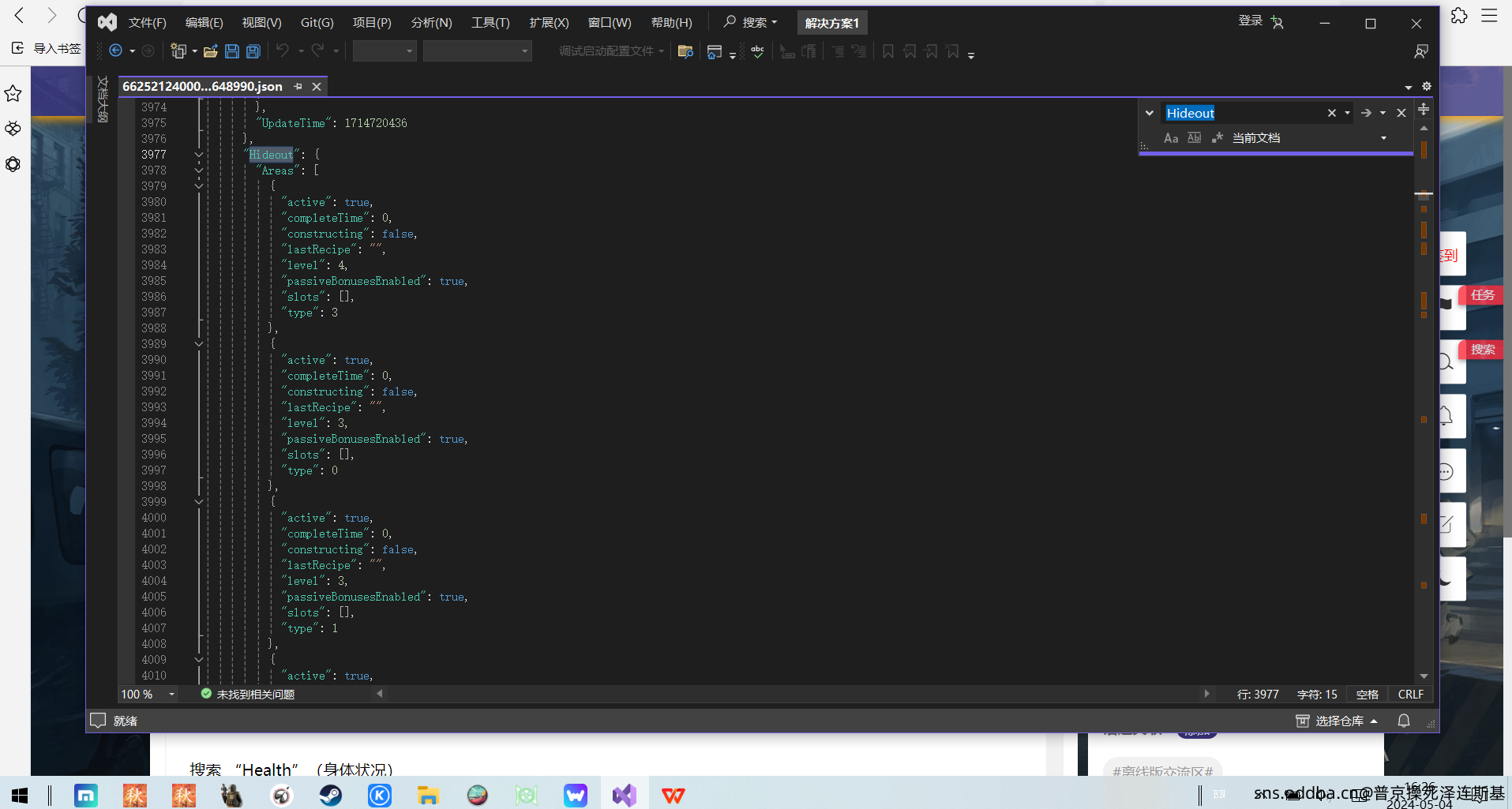Toggle Use Regular Expressions option
The height and width of the screenshot is (809, 1512).
(1217, 138)
